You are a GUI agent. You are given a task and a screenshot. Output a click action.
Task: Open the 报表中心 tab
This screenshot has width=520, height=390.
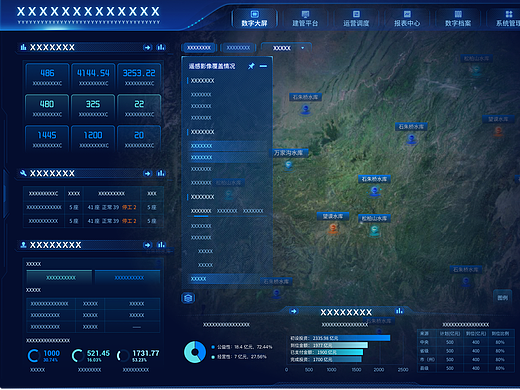click(x=407, y=19)
